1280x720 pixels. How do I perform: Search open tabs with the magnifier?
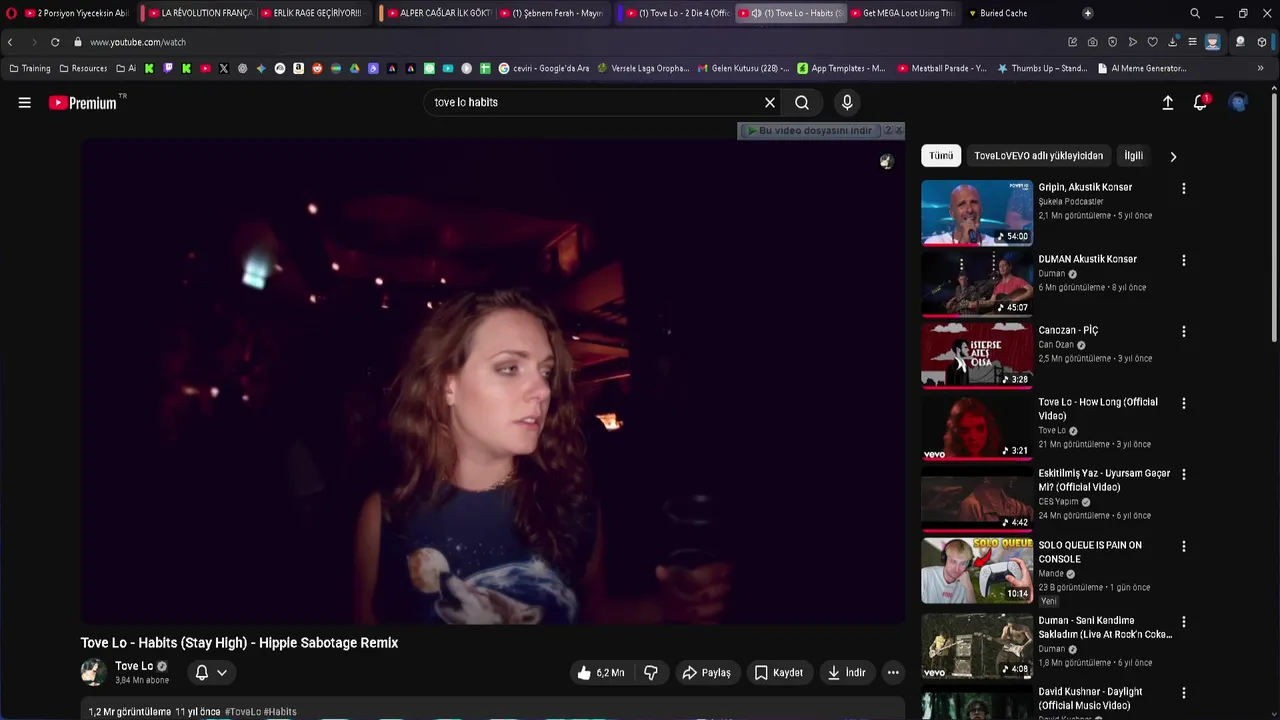[1195, 13]
